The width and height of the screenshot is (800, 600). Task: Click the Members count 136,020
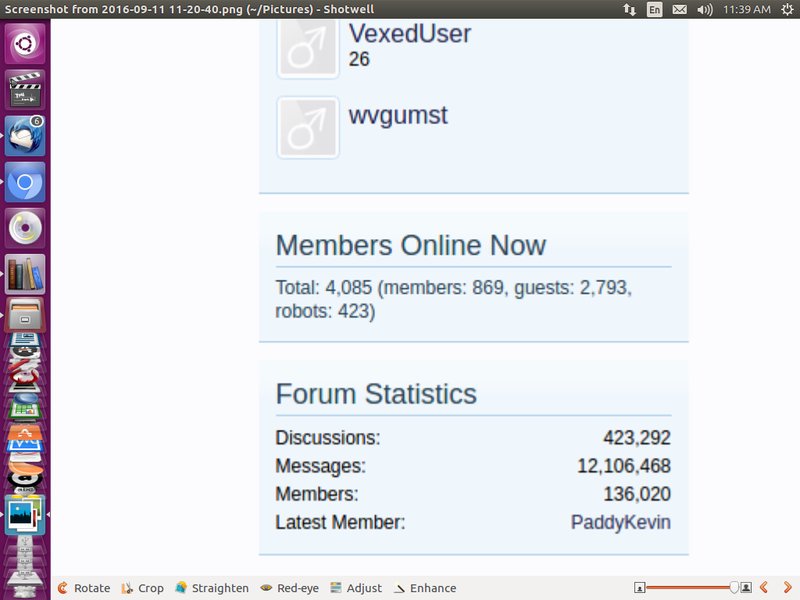(x=637, y=494)
